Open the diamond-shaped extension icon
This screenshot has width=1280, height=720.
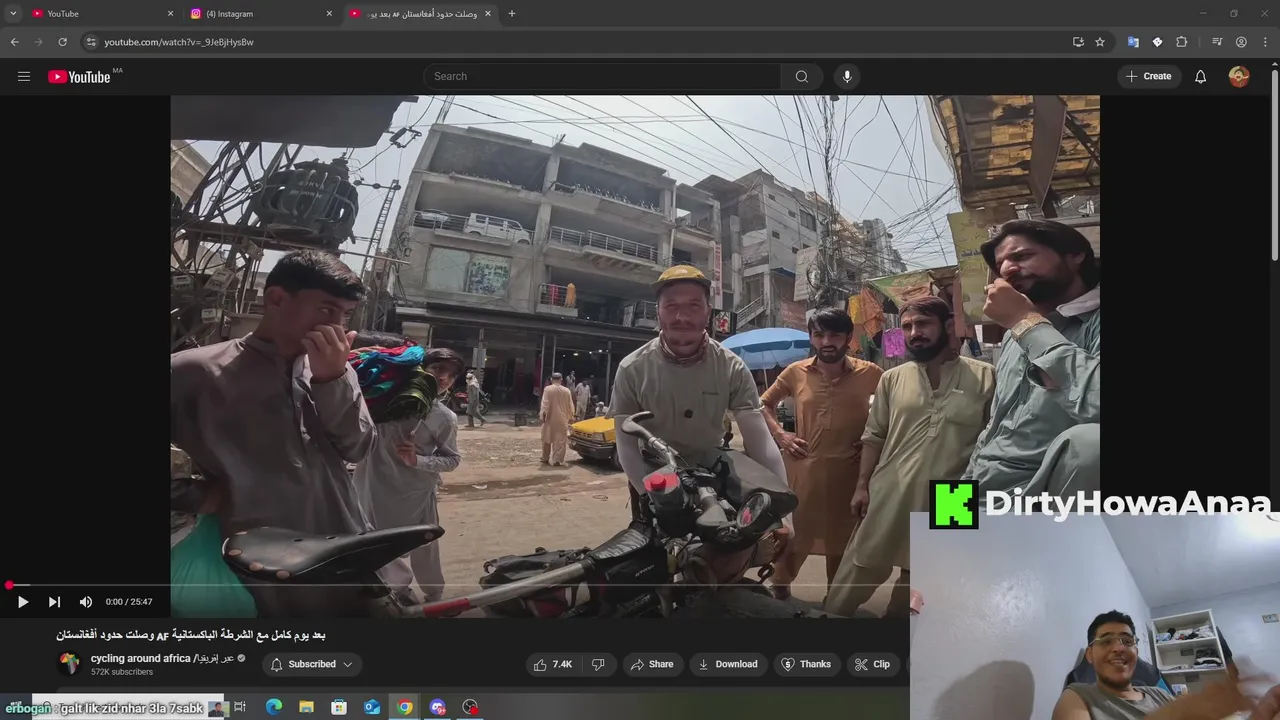[1157, 42]
